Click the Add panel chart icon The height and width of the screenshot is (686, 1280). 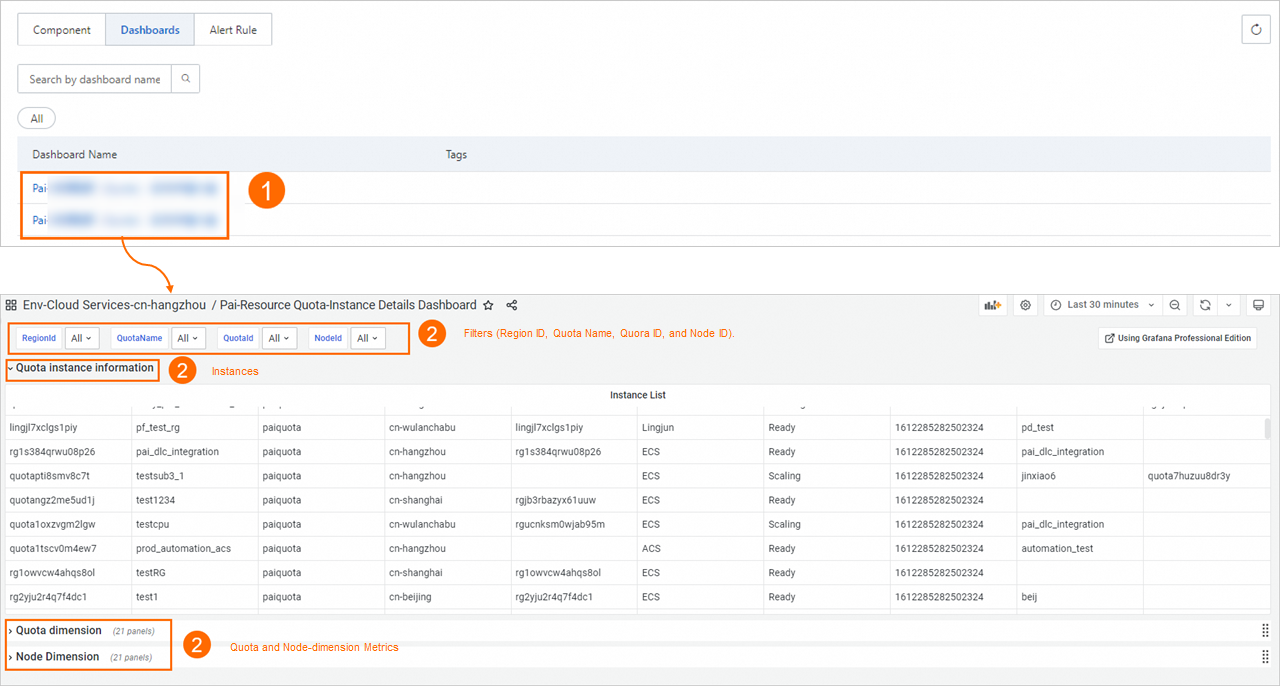tap(992, 305)
